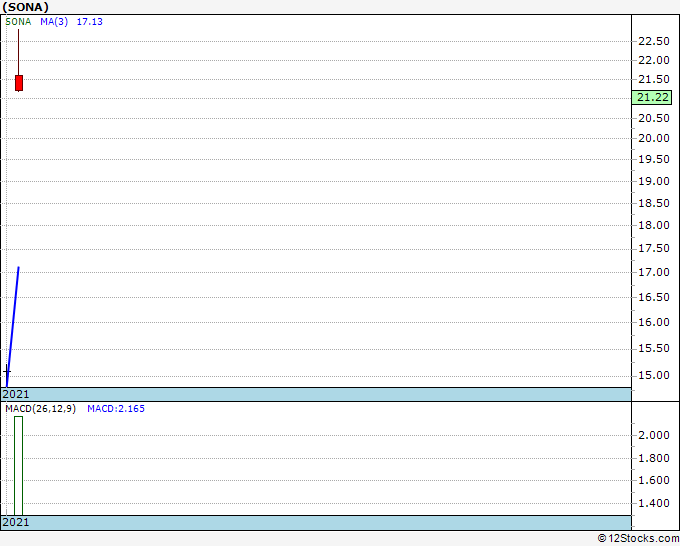The width and height of the screenshot is (680, 546).
Task: Click the red SONA candlestick body
Action: point(19,83)
